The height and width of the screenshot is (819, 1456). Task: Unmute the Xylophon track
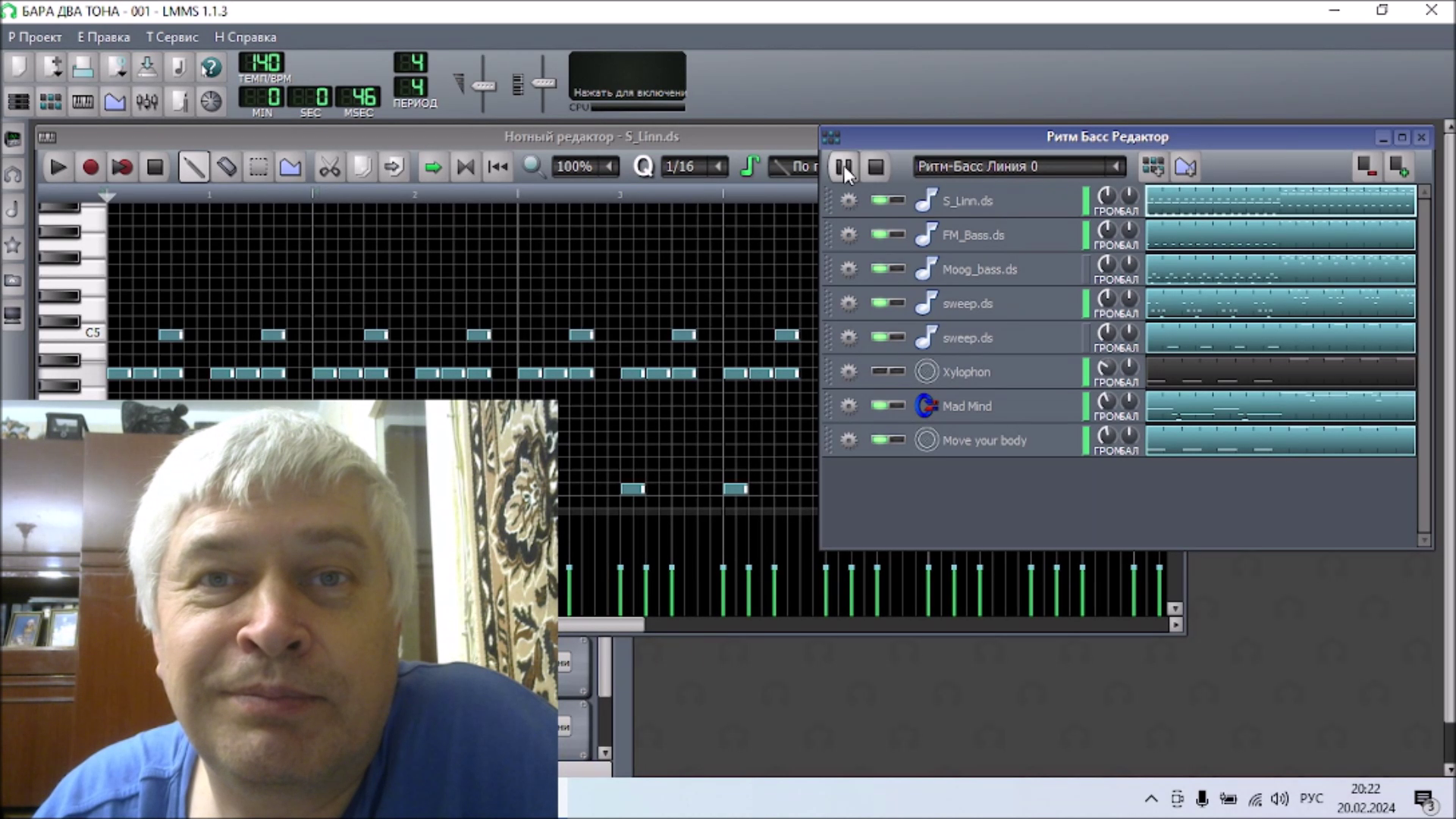(880, 371)
